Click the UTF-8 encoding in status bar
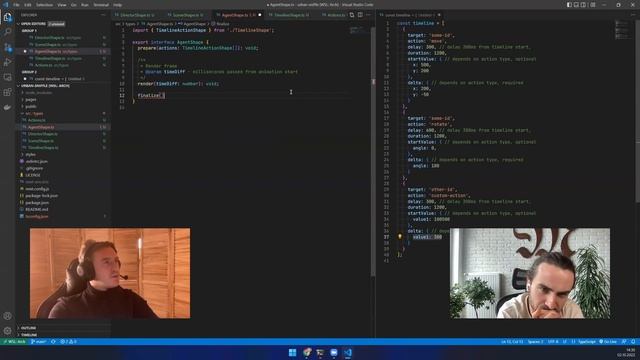Viewport: 640px width, 360px height. coord(553,342)
